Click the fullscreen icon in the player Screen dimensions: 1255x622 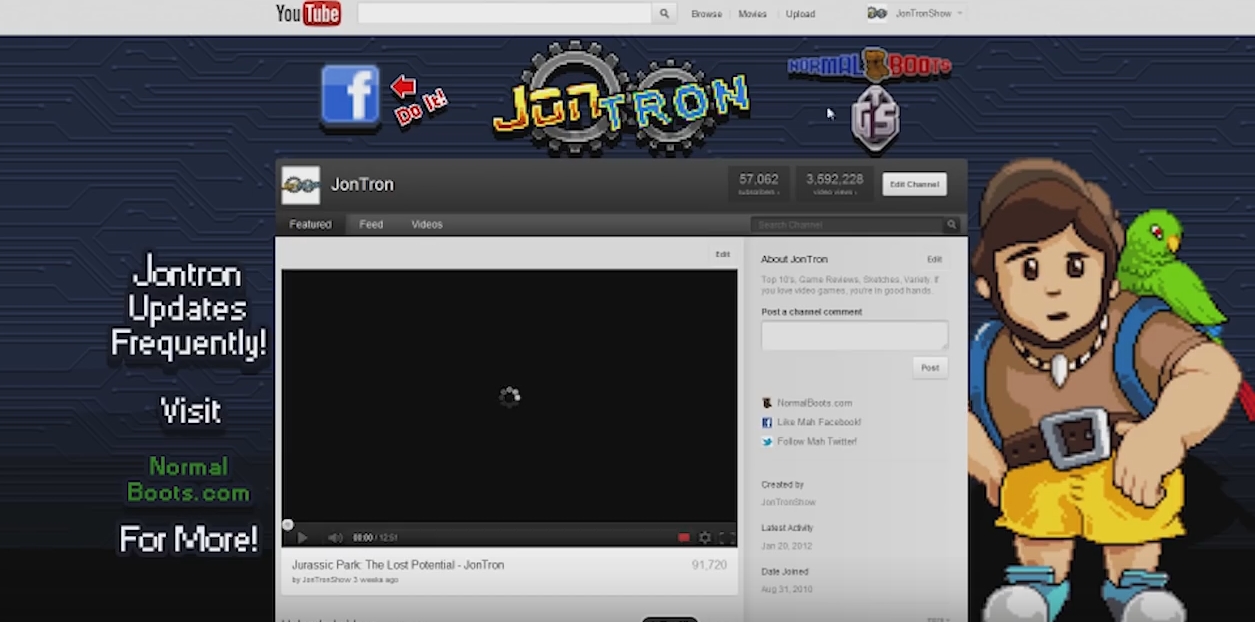(x=727, y=537)
